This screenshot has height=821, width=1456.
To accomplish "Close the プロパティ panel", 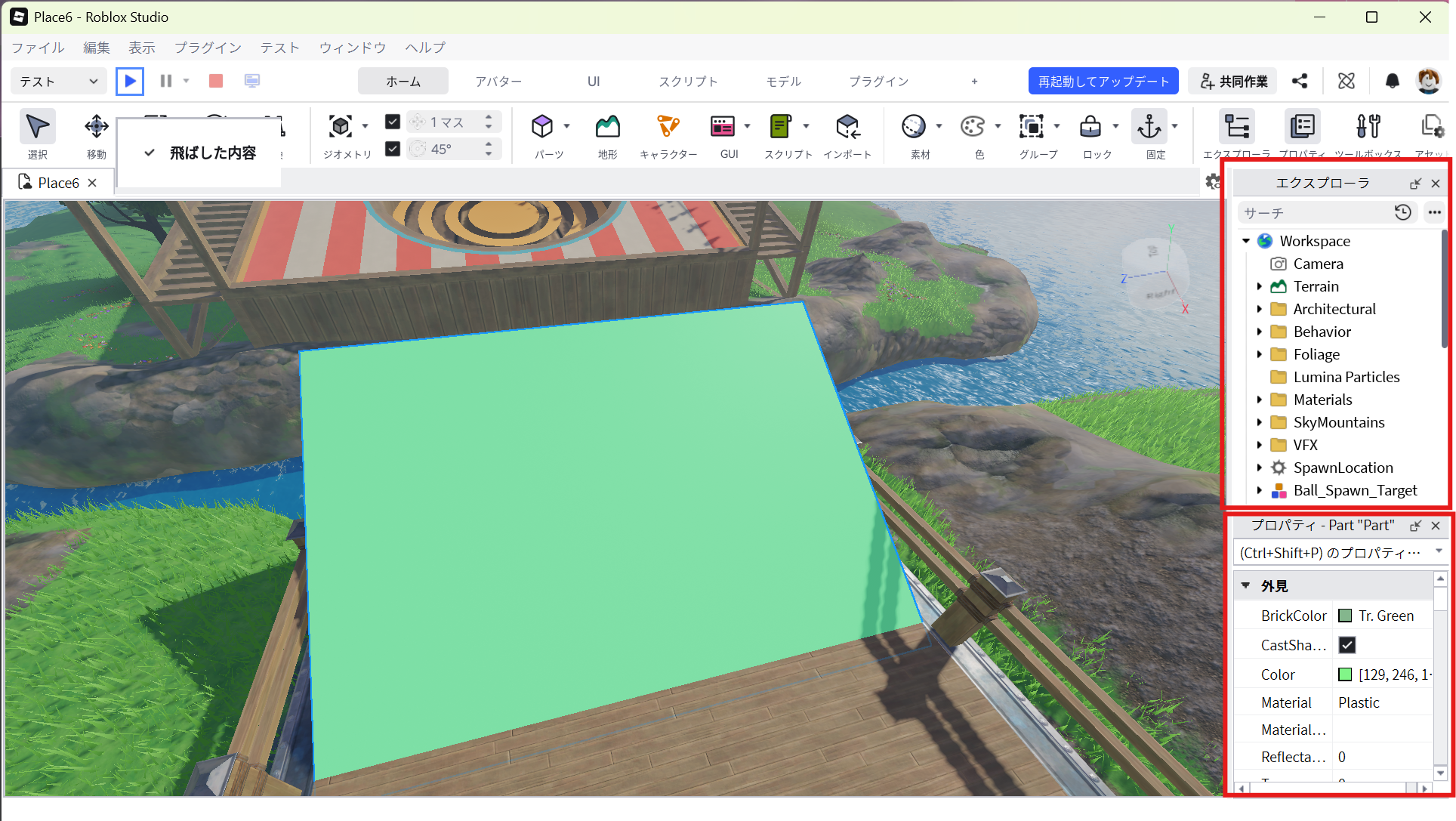I will pyautogui.click(x=1436, y=526).
